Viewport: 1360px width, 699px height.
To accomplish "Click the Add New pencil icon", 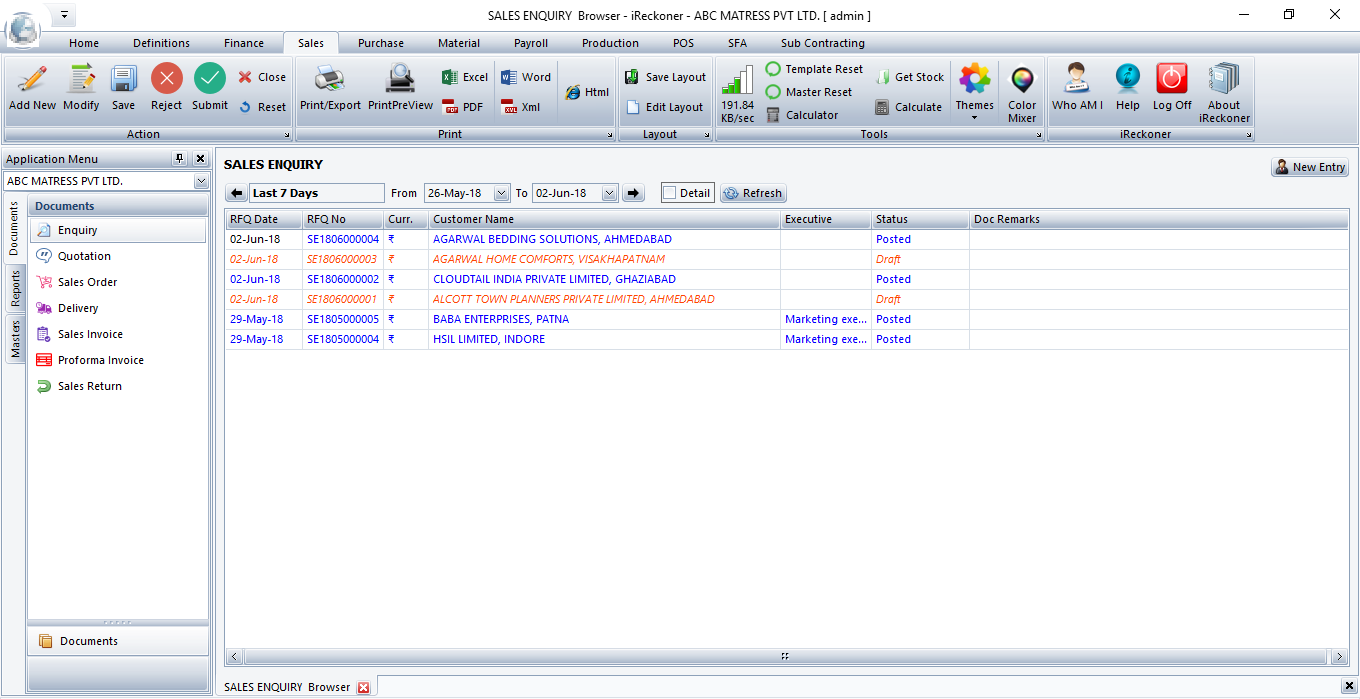I will pos(32,80).
